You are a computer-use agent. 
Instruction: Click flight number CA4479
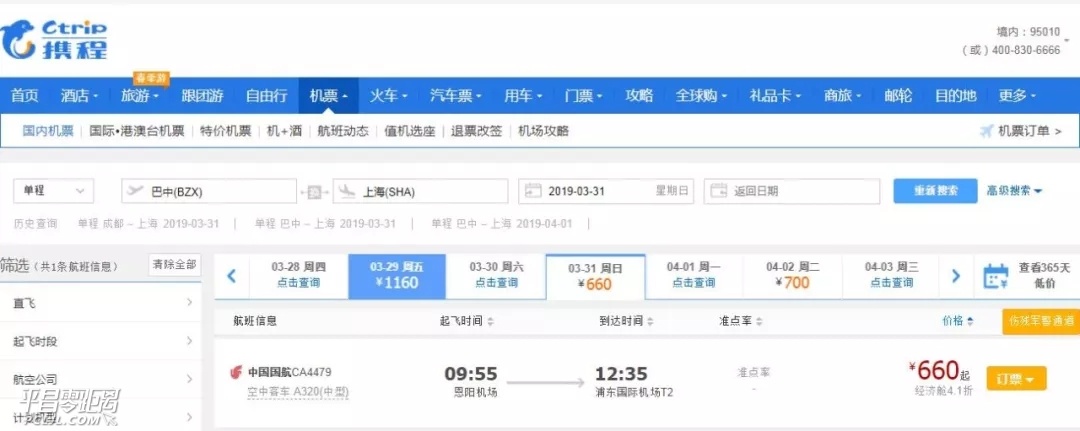click(311, 372)
